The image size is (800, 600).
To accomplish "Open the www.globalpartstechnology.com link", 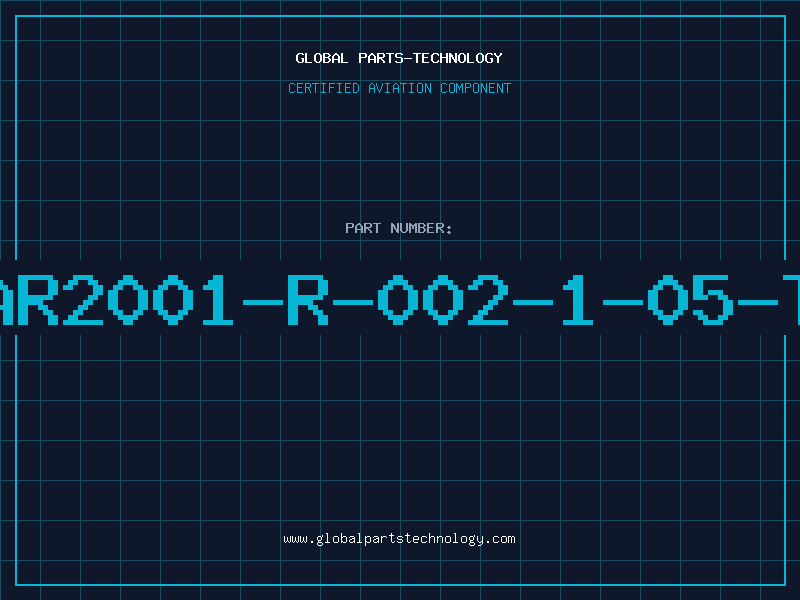I will click(399, 539).
